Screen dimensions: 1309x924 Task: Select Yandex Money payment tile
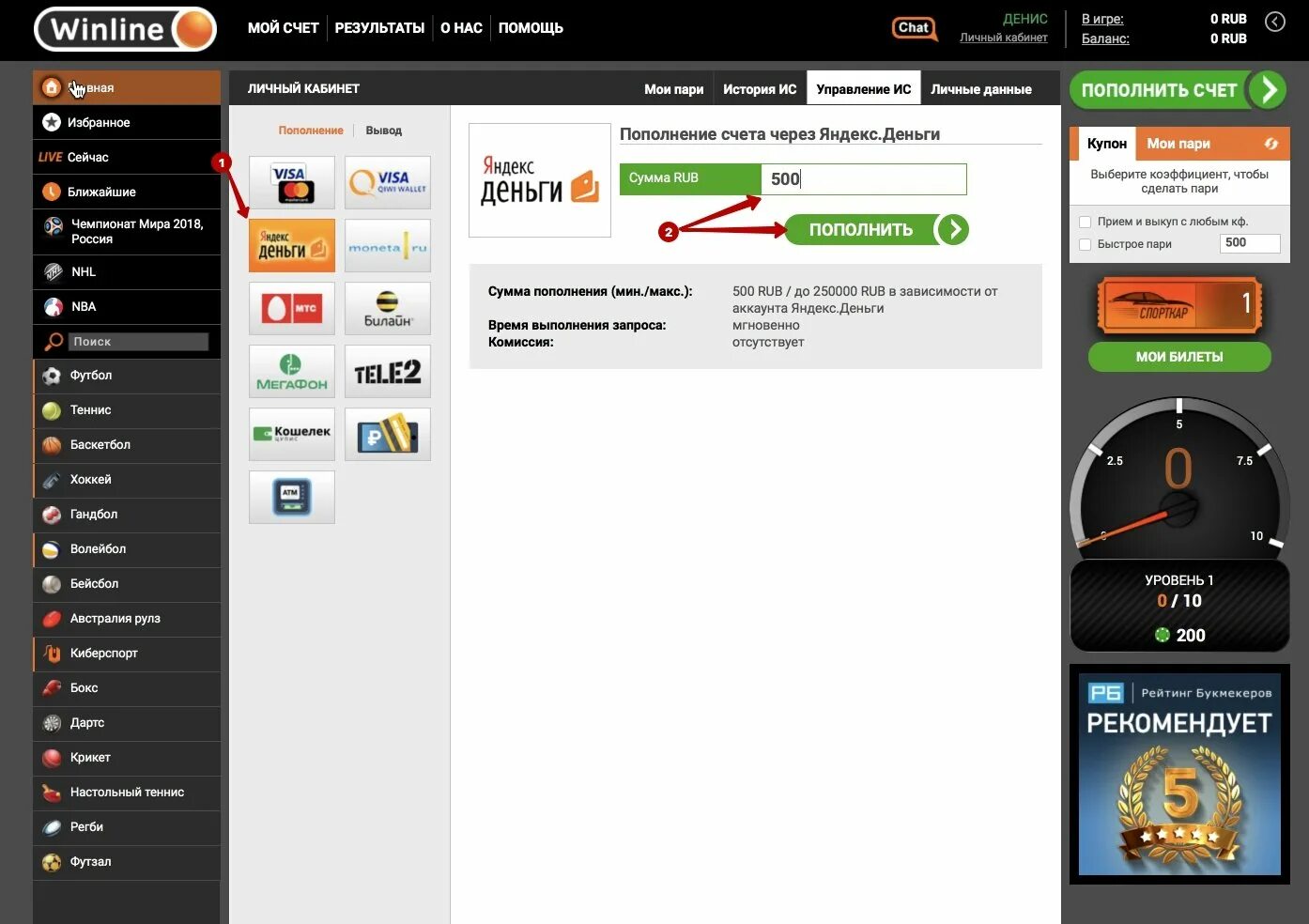point(292,245)
